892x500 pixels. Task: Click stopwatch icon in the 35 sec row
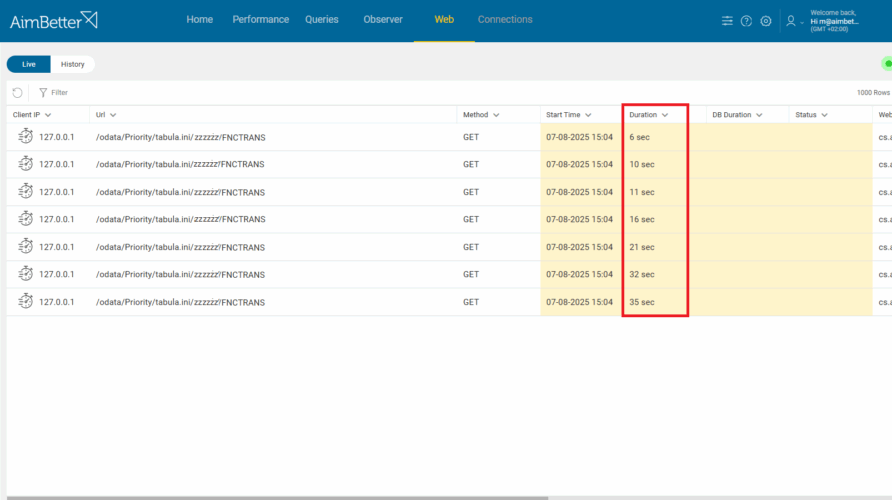(x=25, y=301)
